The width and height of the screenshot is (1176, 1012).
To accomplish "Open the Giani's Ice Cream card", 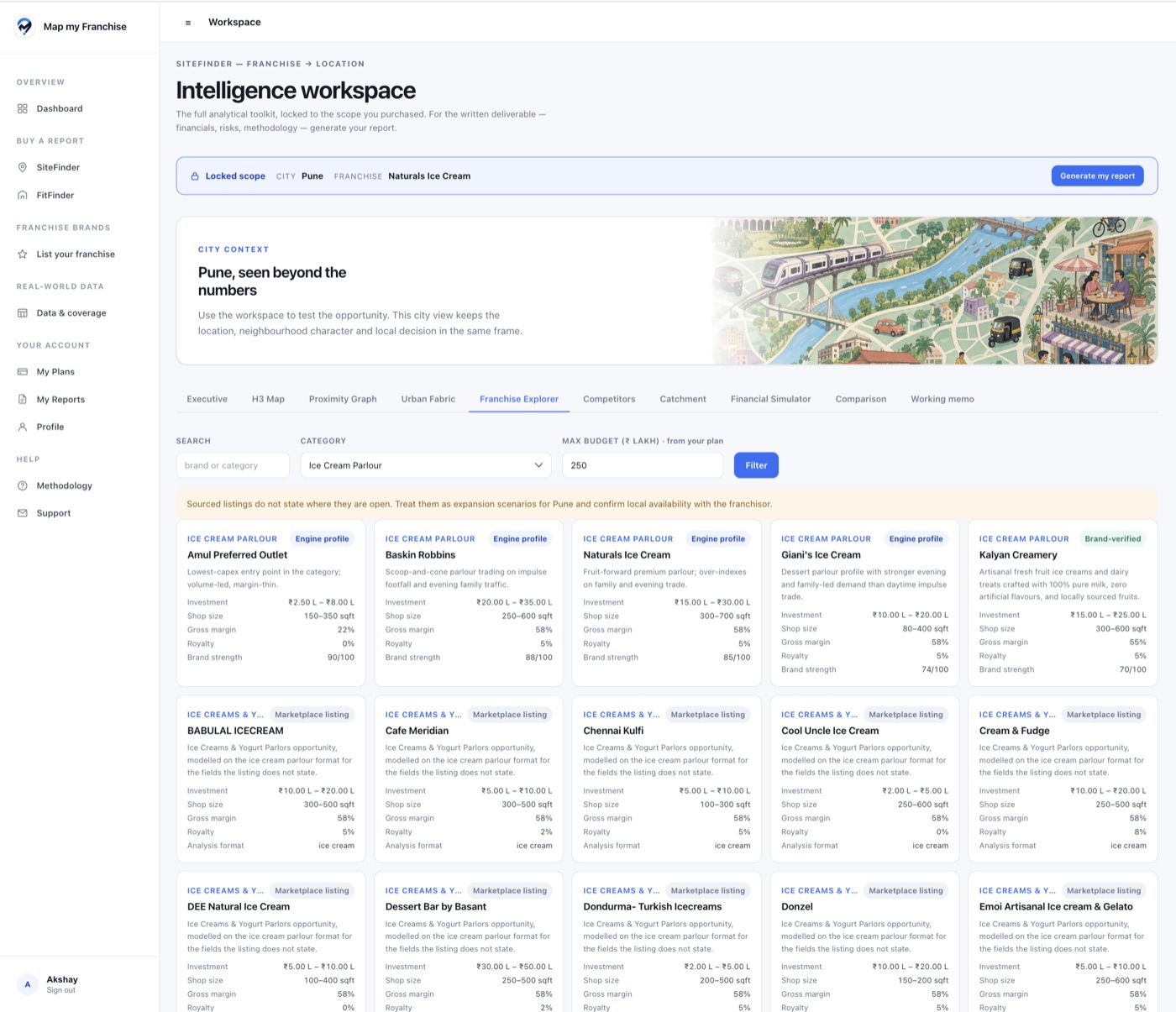I will [864, 603].
